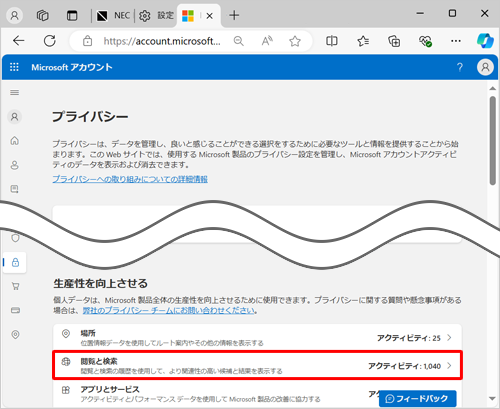The width and height of the screenshot is (500, 409).
Task: Click the アクティビティ: 25 value
Action: click(409, 338)
